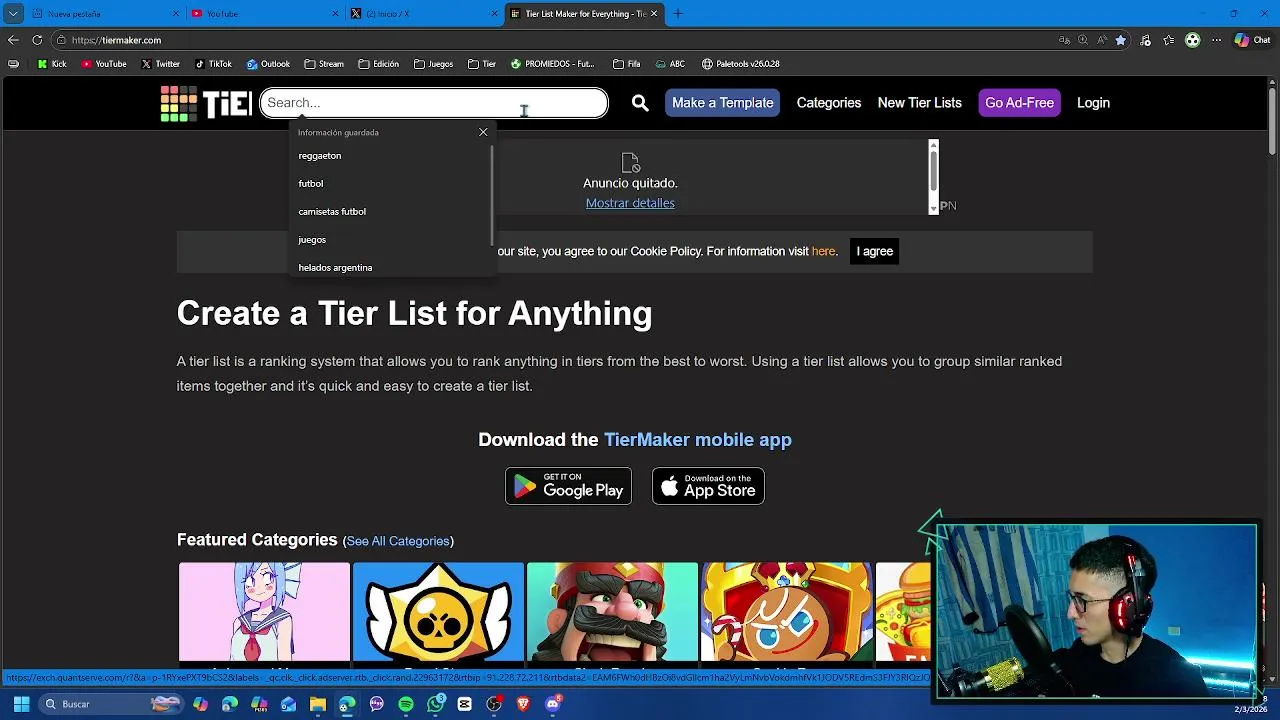Viewport: 1280px width, 720px height.
Task: Open the TikTok bookmark
Action: coord(213,64)
